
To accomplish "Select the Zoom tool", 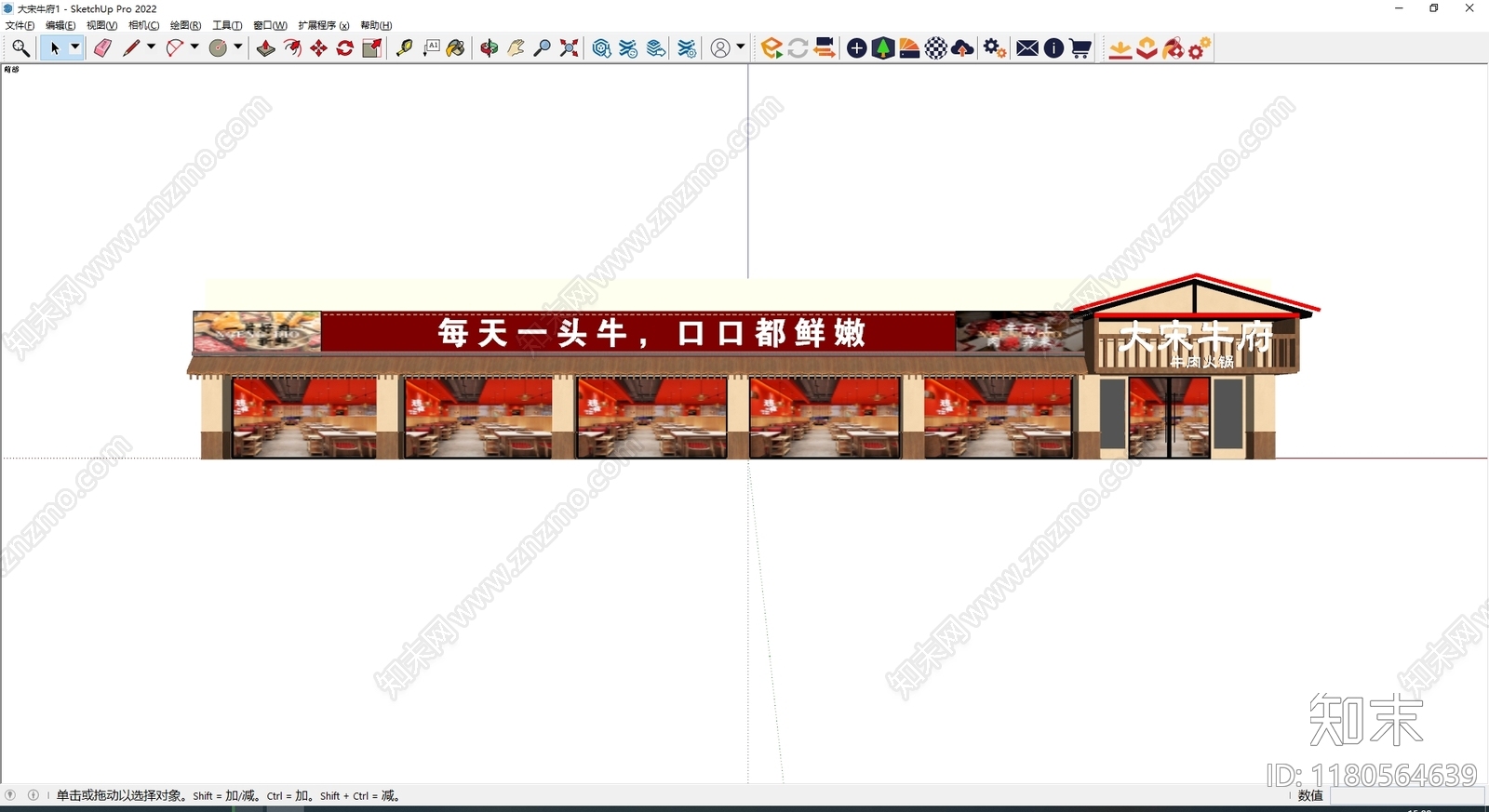I will coord(543,48).
